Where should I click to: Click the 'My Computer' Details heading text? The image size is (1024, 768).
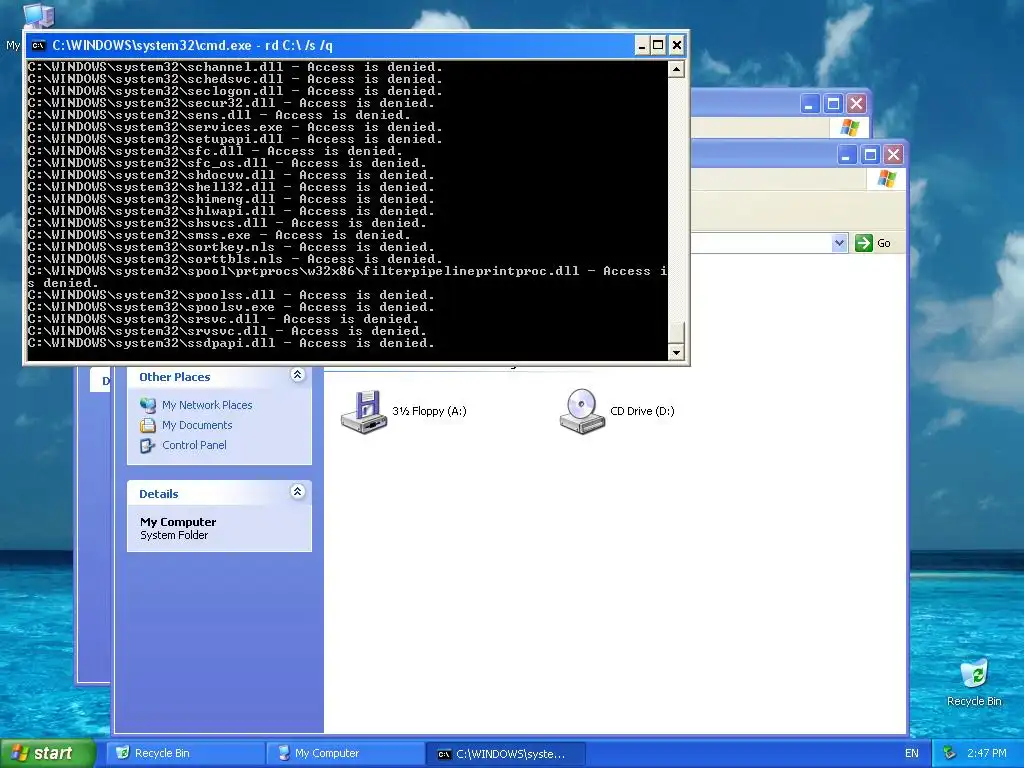(x=178, y=522)
